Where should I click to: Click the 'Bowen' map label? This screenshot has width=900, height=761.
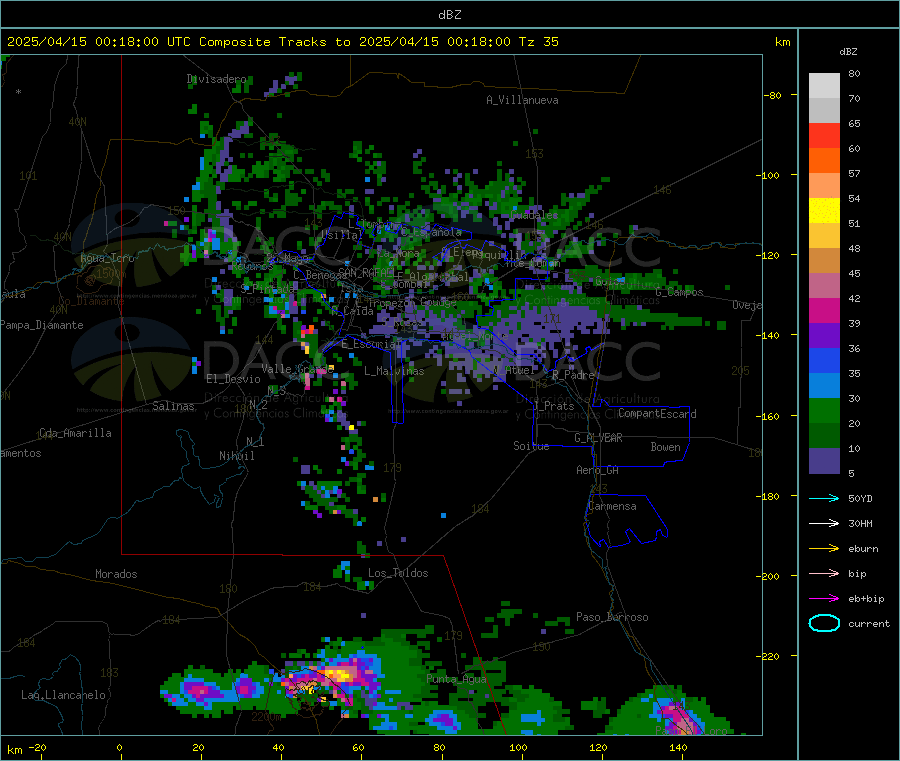(665, 447)
